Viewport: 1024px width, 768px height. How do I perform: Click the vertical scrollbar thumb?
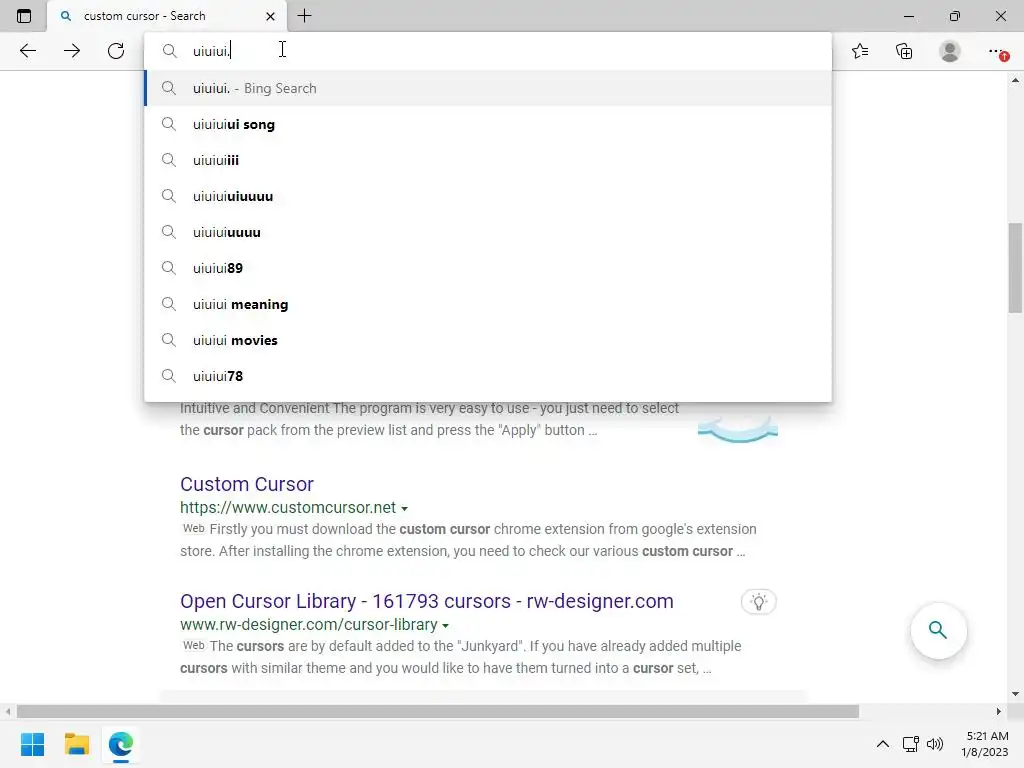point(1015,268)
